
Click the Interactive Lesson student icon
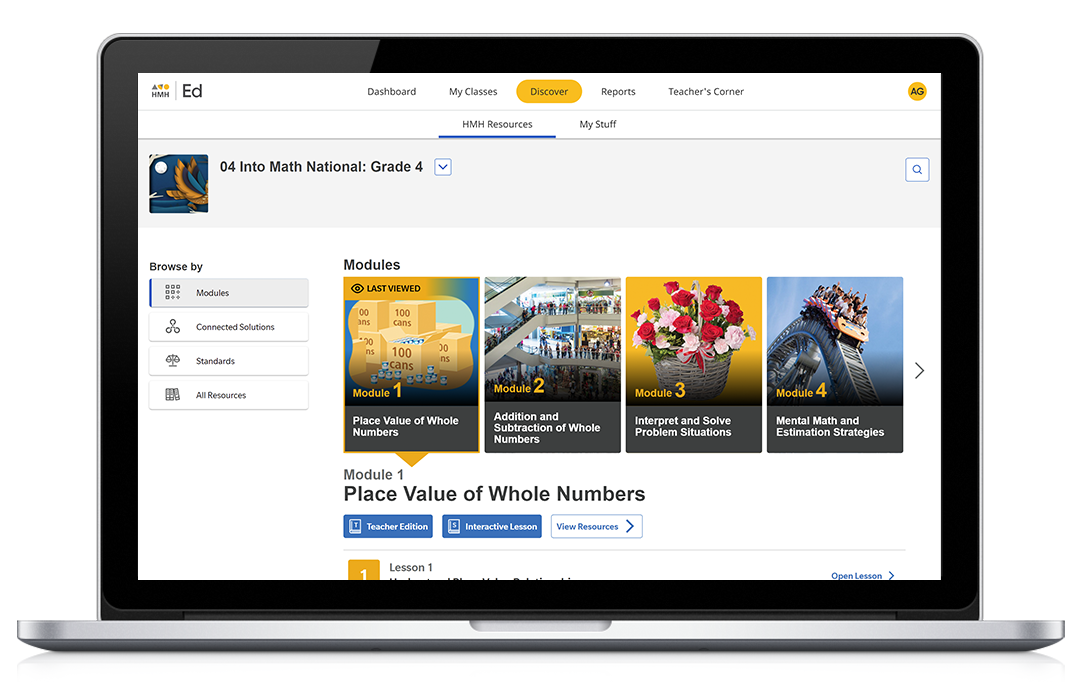(x=454, y=526)
